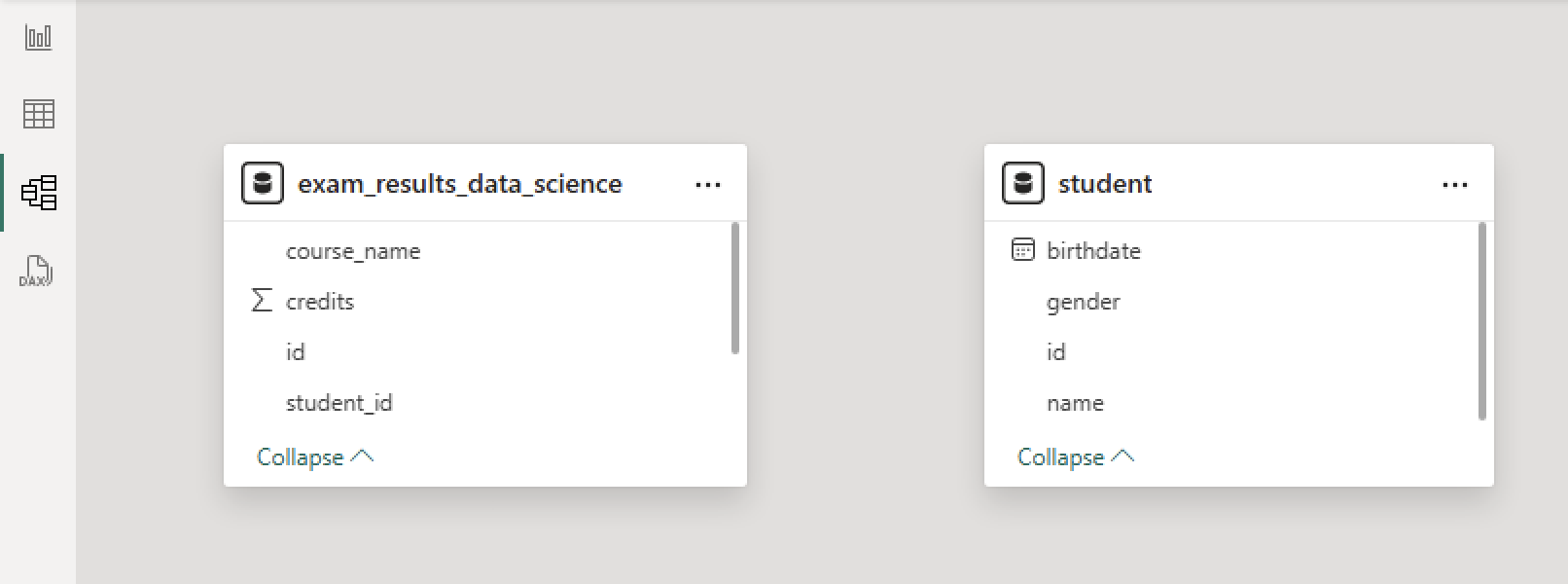Select the credits field
This screenshot has width=1568, height=584.
[320, 301]
